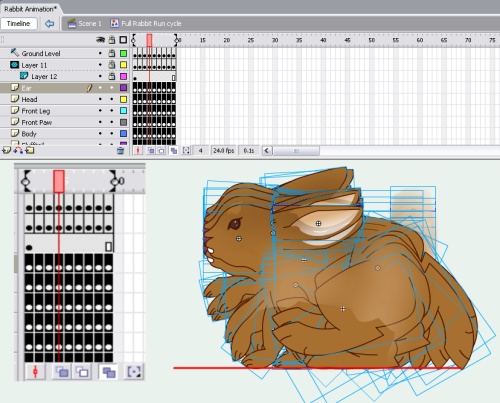
Task: Select the Front Leg layer name
Action: [36, 111]
